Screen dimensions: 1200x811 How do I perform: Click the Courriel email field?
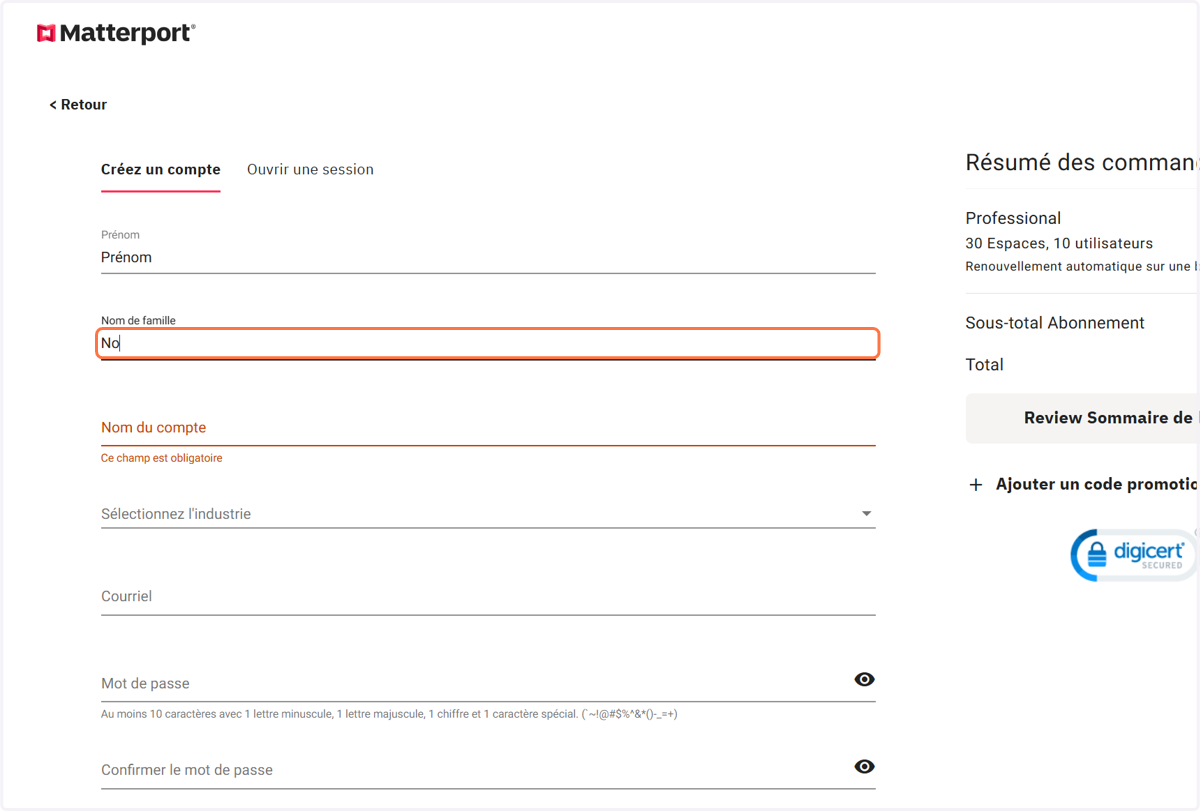click(x=488, y=596)
